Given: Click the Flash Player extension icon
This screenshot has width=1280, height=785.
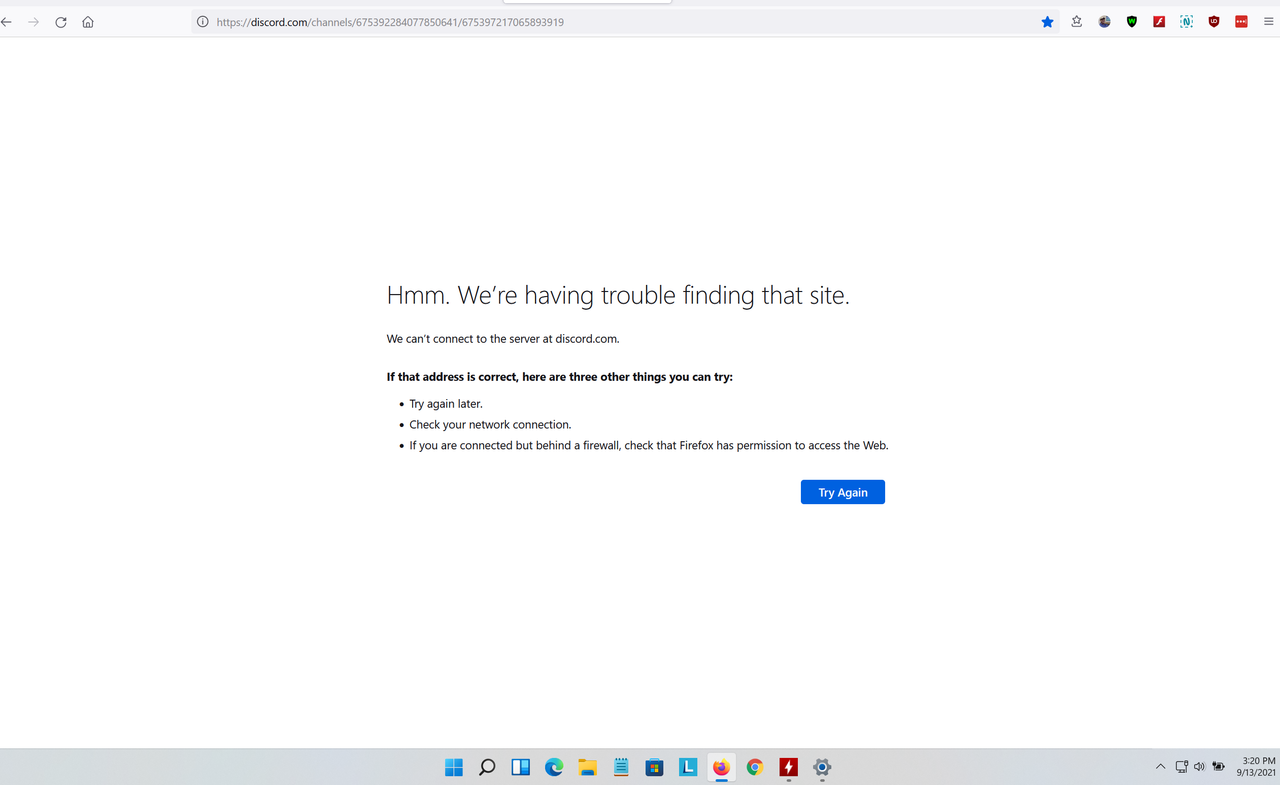Looking at the screenshot, I should click(x=1158, y=21).
